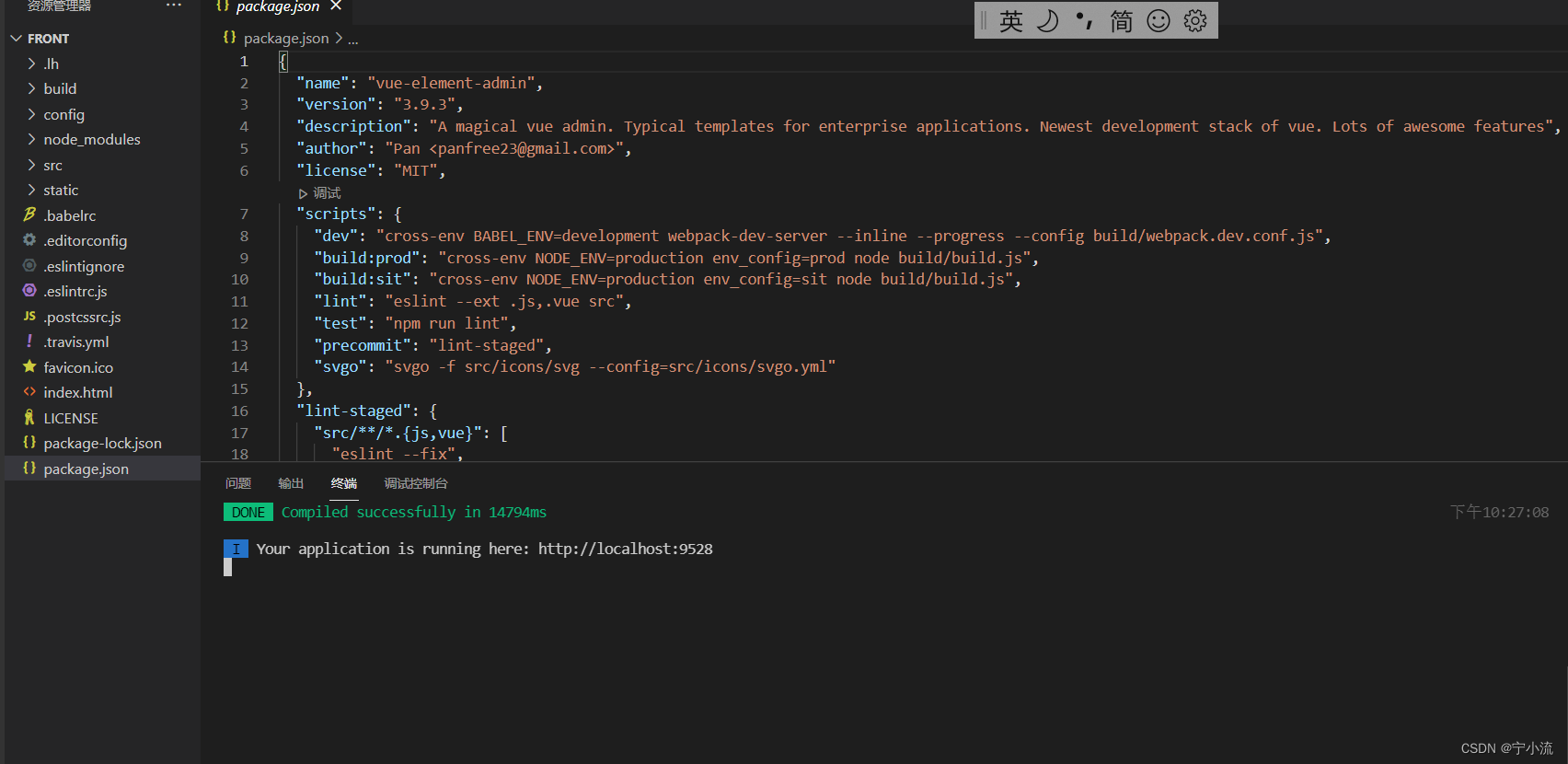Viewport: 1568px width, 764px height.
Task: Click the HTML icon beside index.html
Action: tap(29, 391)
